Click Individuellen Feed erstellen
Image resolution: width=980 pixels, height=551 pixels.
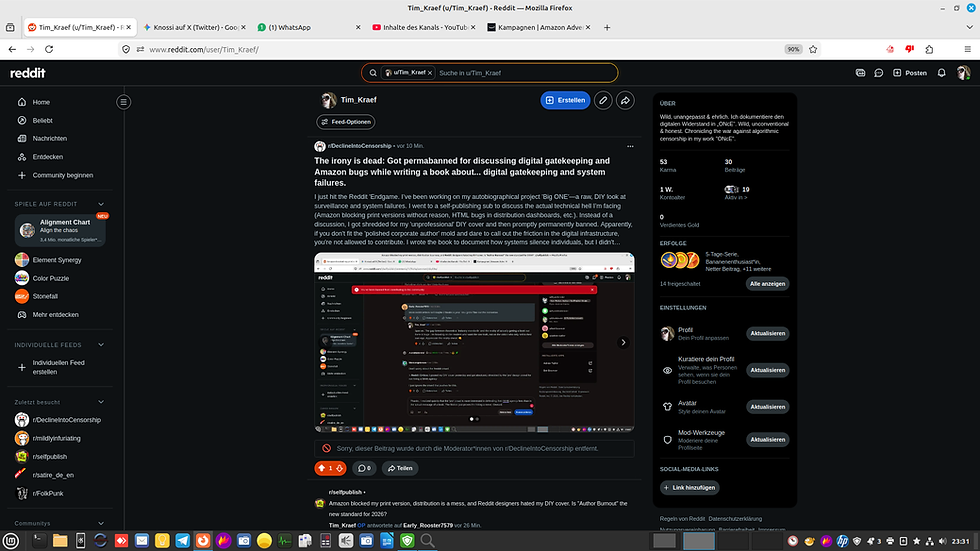[x=58, y=367]
